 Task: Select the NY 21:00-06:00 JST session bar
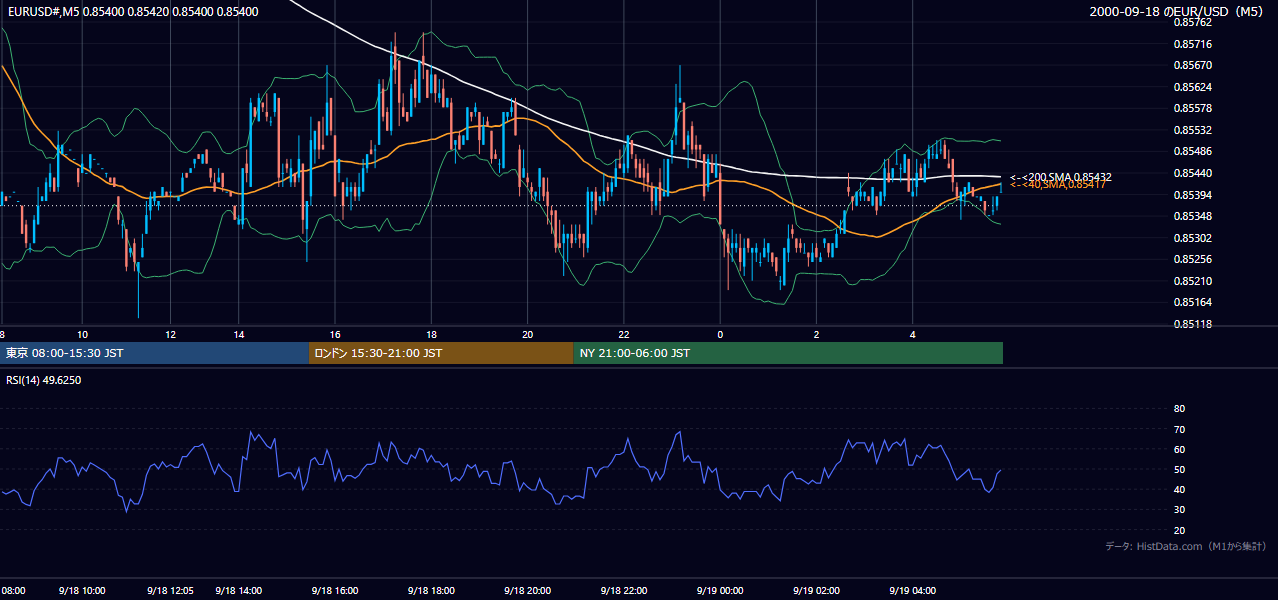click(x=788, y=353)
